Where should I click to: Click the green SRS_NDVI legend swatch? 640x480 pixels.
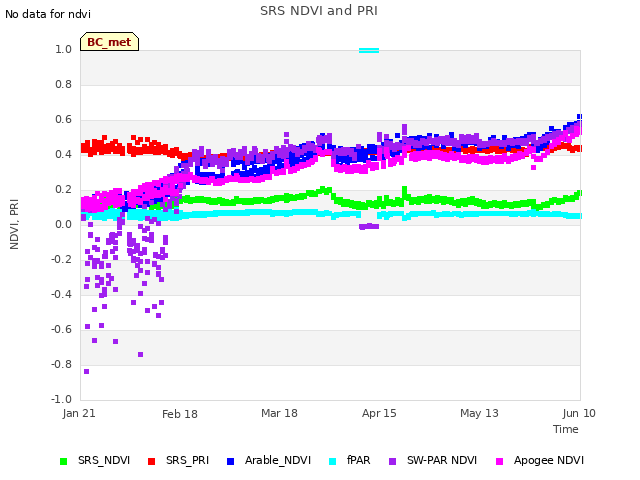click(63, 462)
